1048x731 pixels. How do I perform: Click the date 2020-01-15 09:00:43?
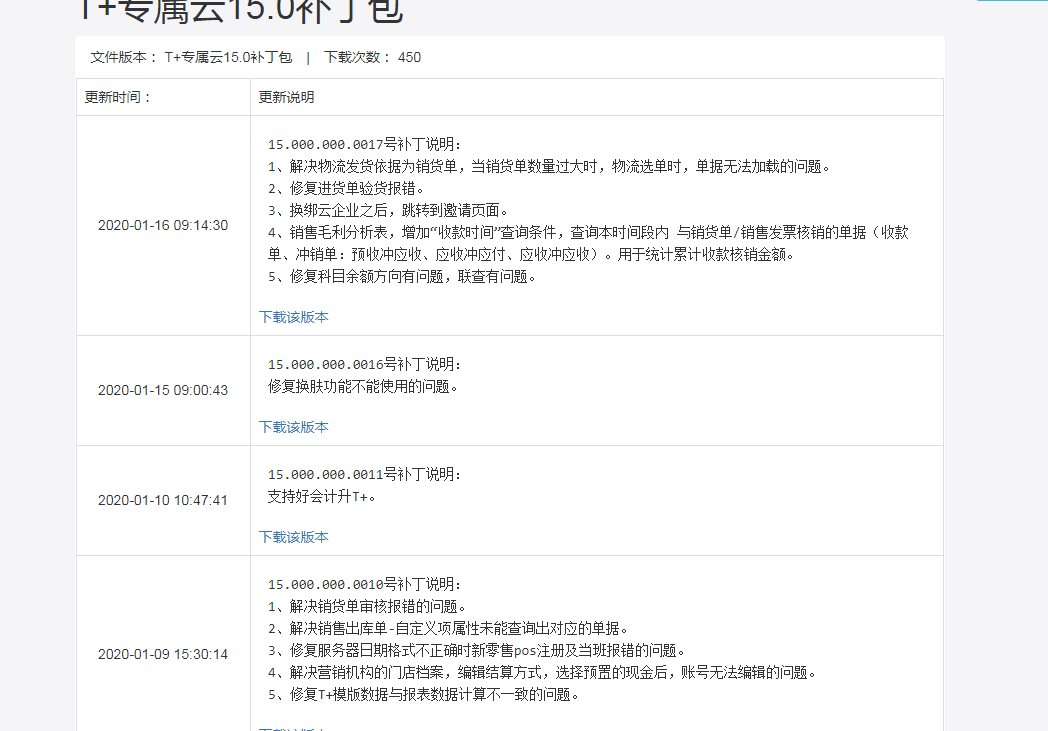pos(163,390)
